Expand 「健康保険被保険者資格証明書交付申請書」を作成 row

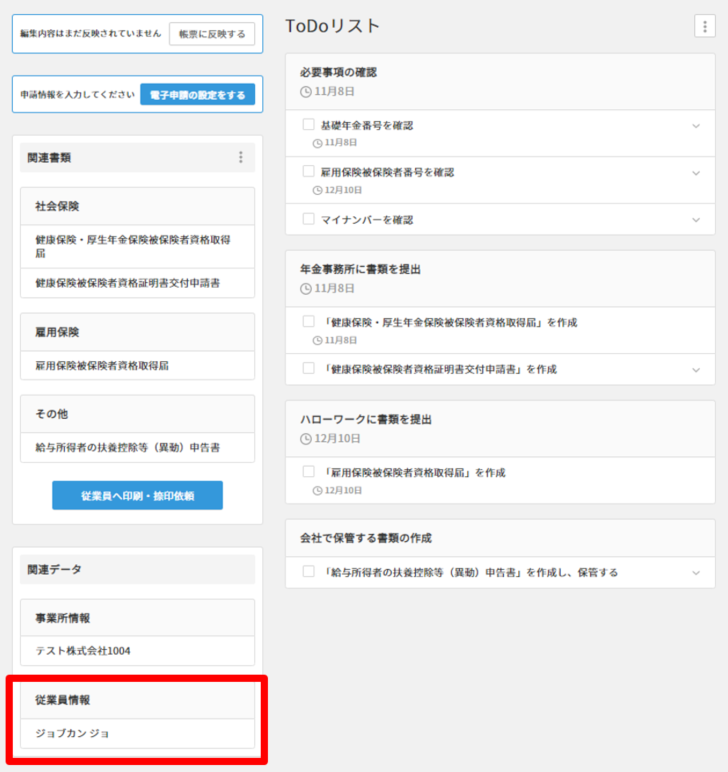[696, 369]
